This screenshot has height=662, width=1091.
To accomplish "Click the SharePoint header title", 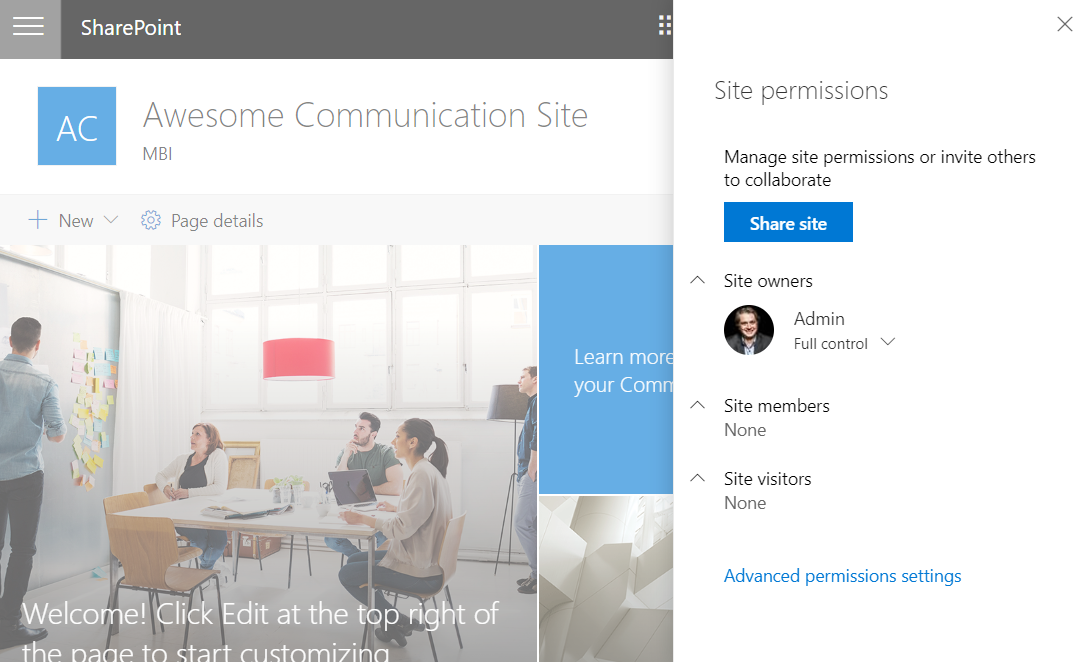I will [x=131, y=28].
